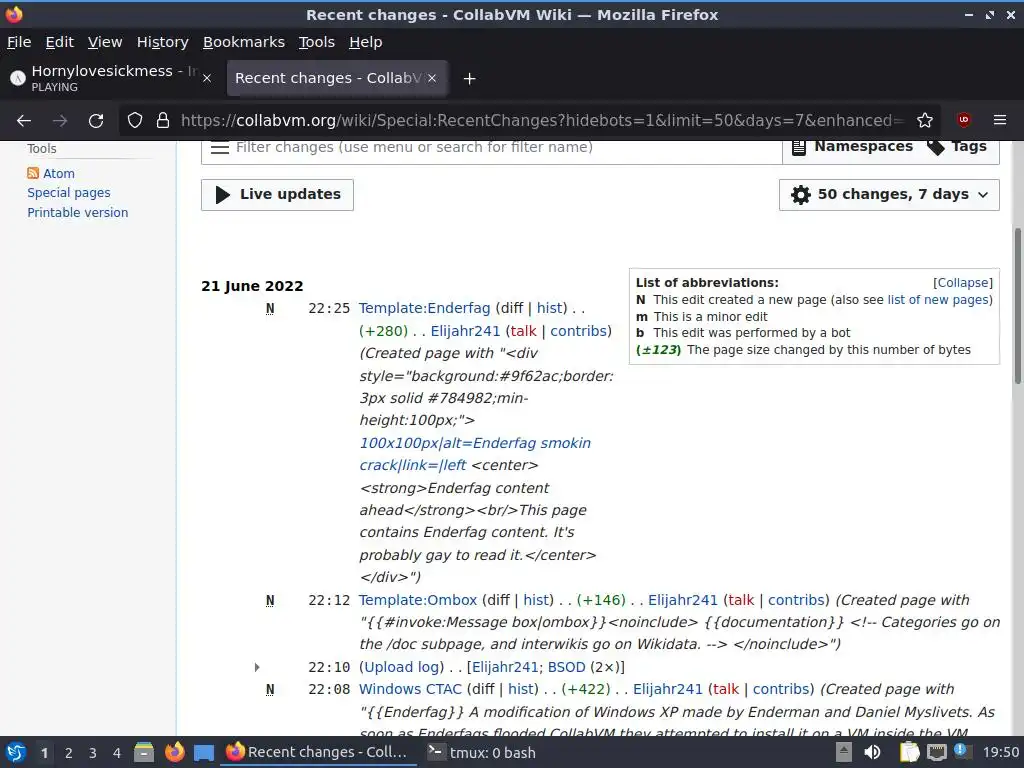Click the forward navigation arrow
Viewport: 1024px width, 768px height.
tap(60, 121)
